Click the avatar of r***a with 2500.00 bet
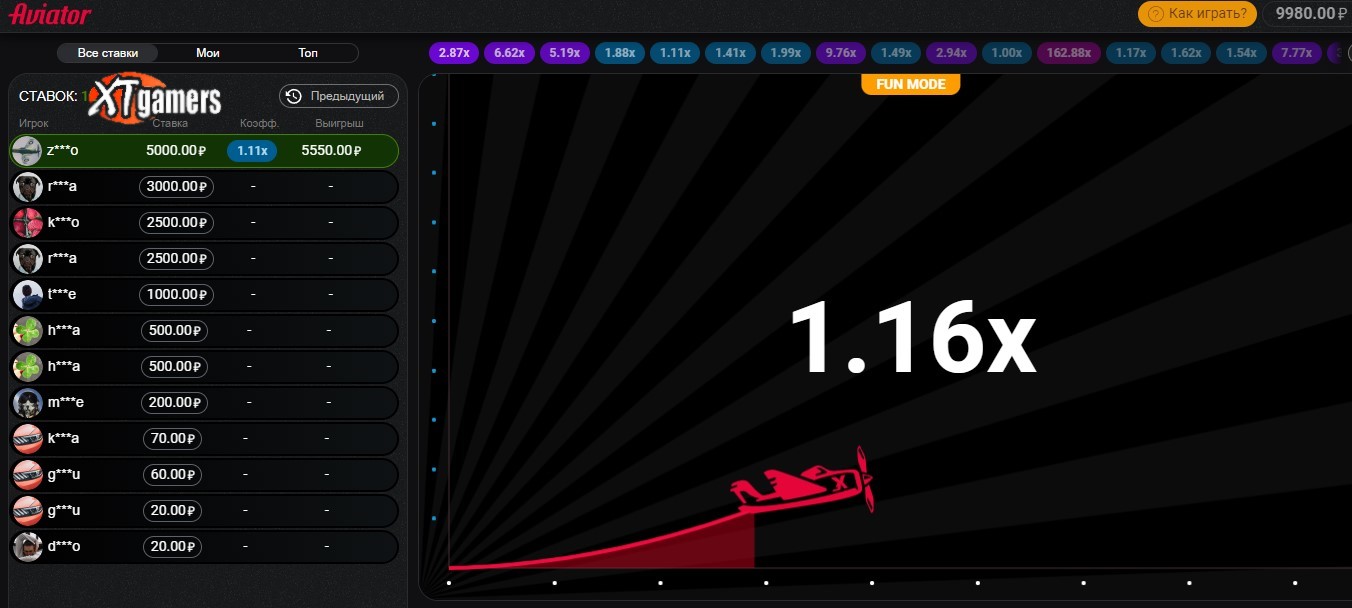The image size is (1352, 608). coord(27,258)
